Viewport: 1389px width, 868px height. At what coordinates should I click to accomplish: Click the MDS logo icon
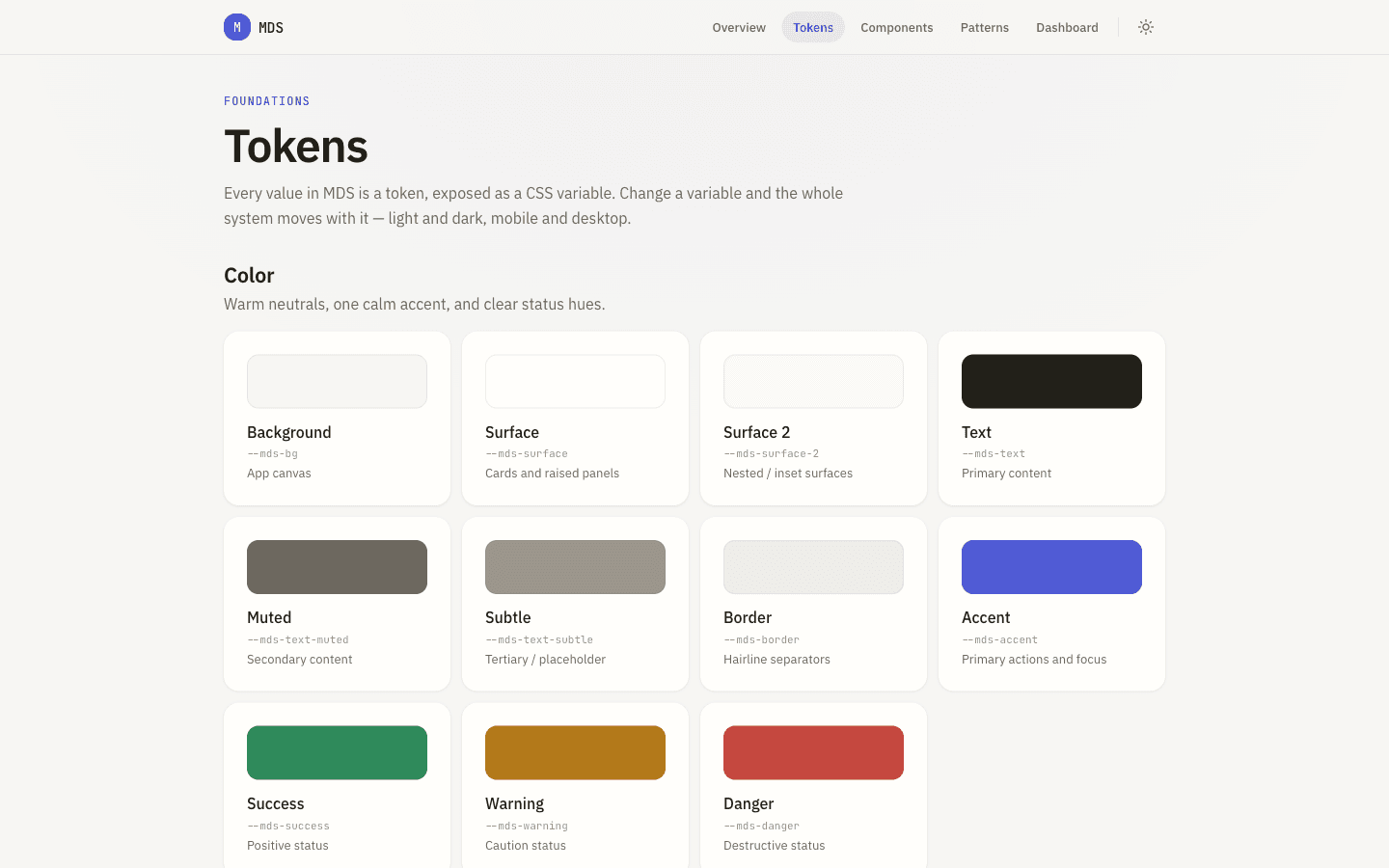(237, 27)
